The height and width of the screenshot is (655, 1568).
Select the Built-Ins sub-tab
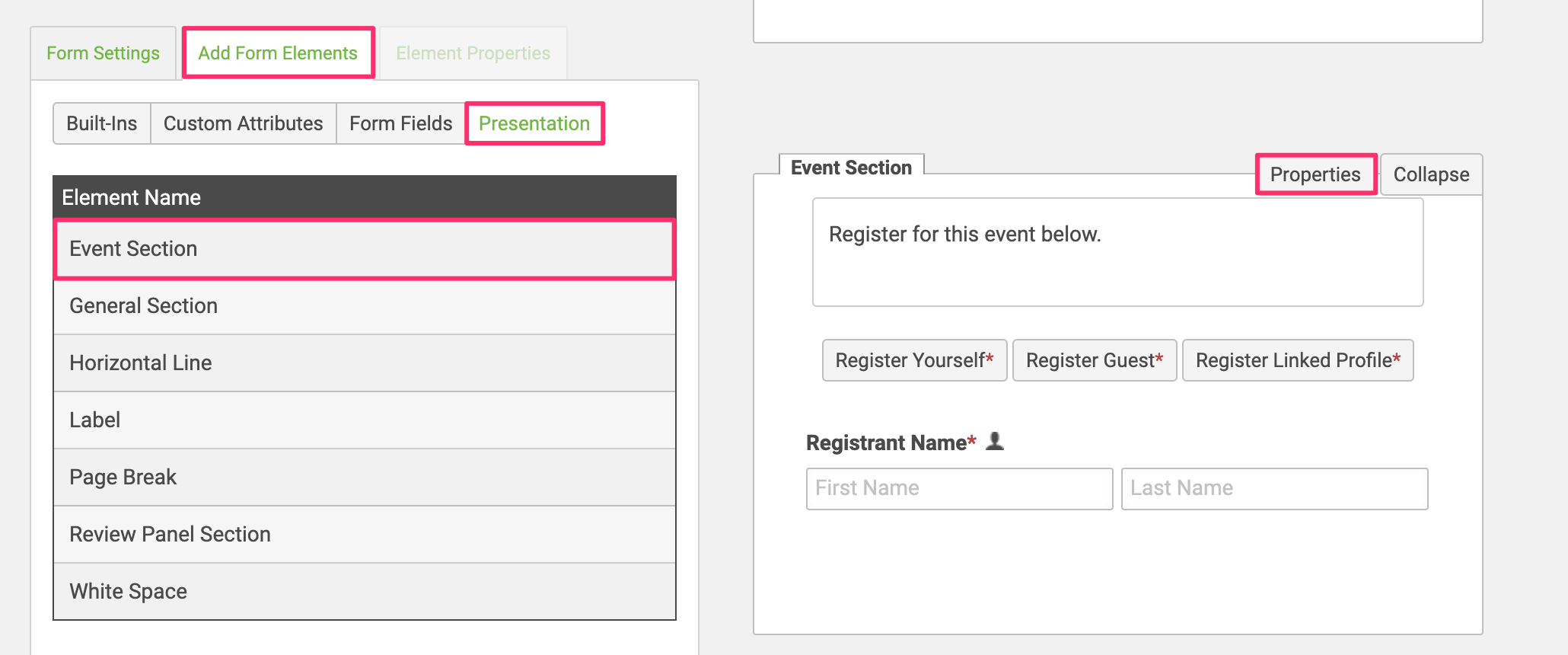pyautogui.click(x=102, y=123)
